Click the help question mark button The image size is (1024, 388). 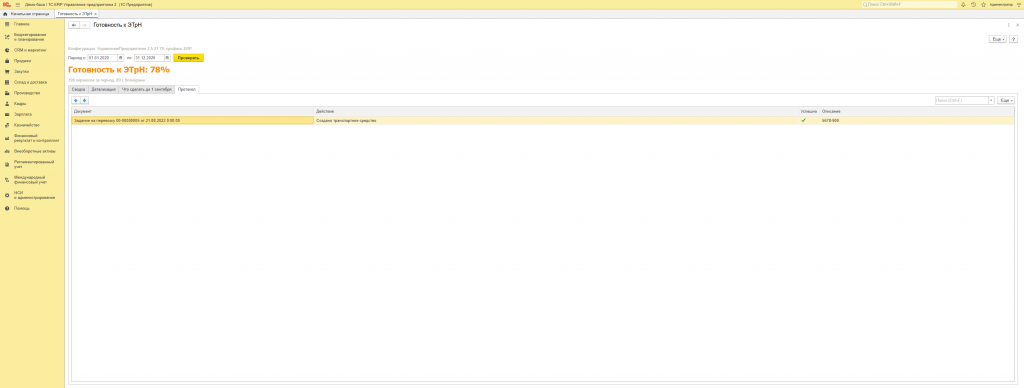(x=1014, y=39)
